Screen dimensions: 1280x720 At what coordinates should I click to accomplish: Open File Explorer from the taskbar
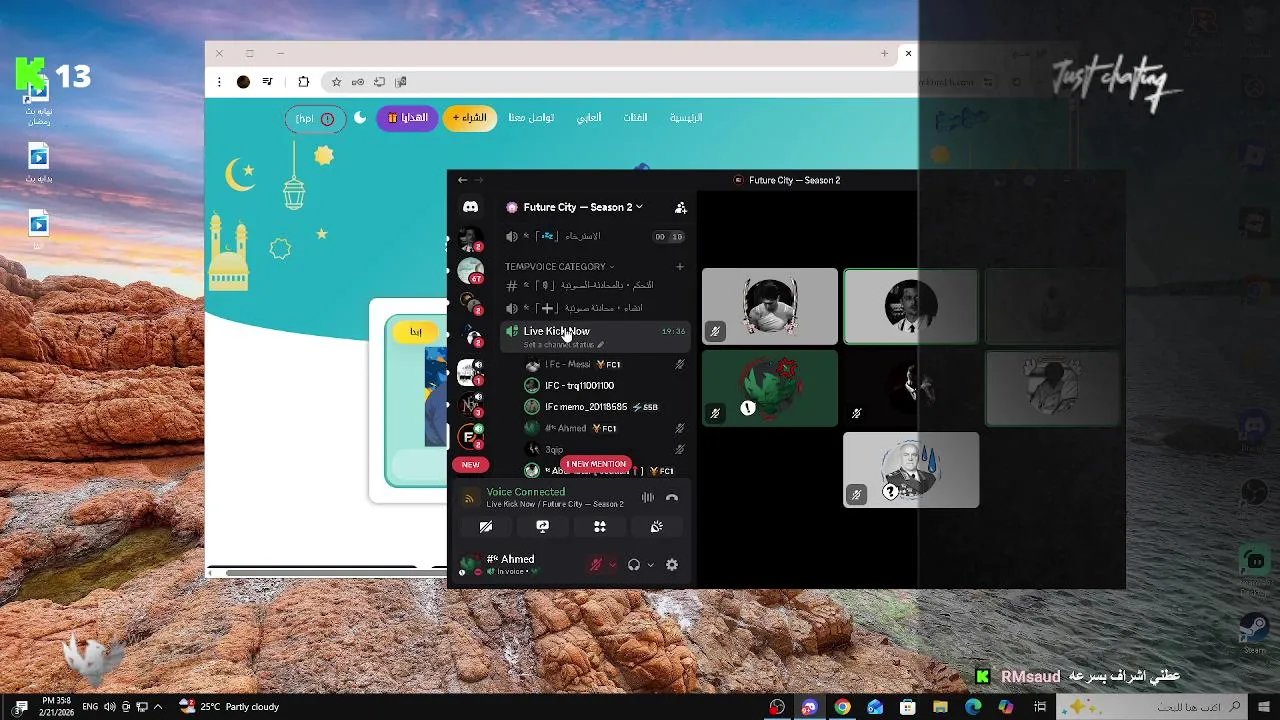(940, 707)
